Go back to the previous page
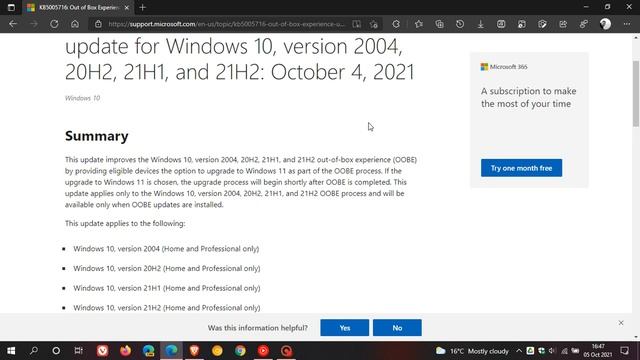The image size is (640, 360). tap(13, 24)
